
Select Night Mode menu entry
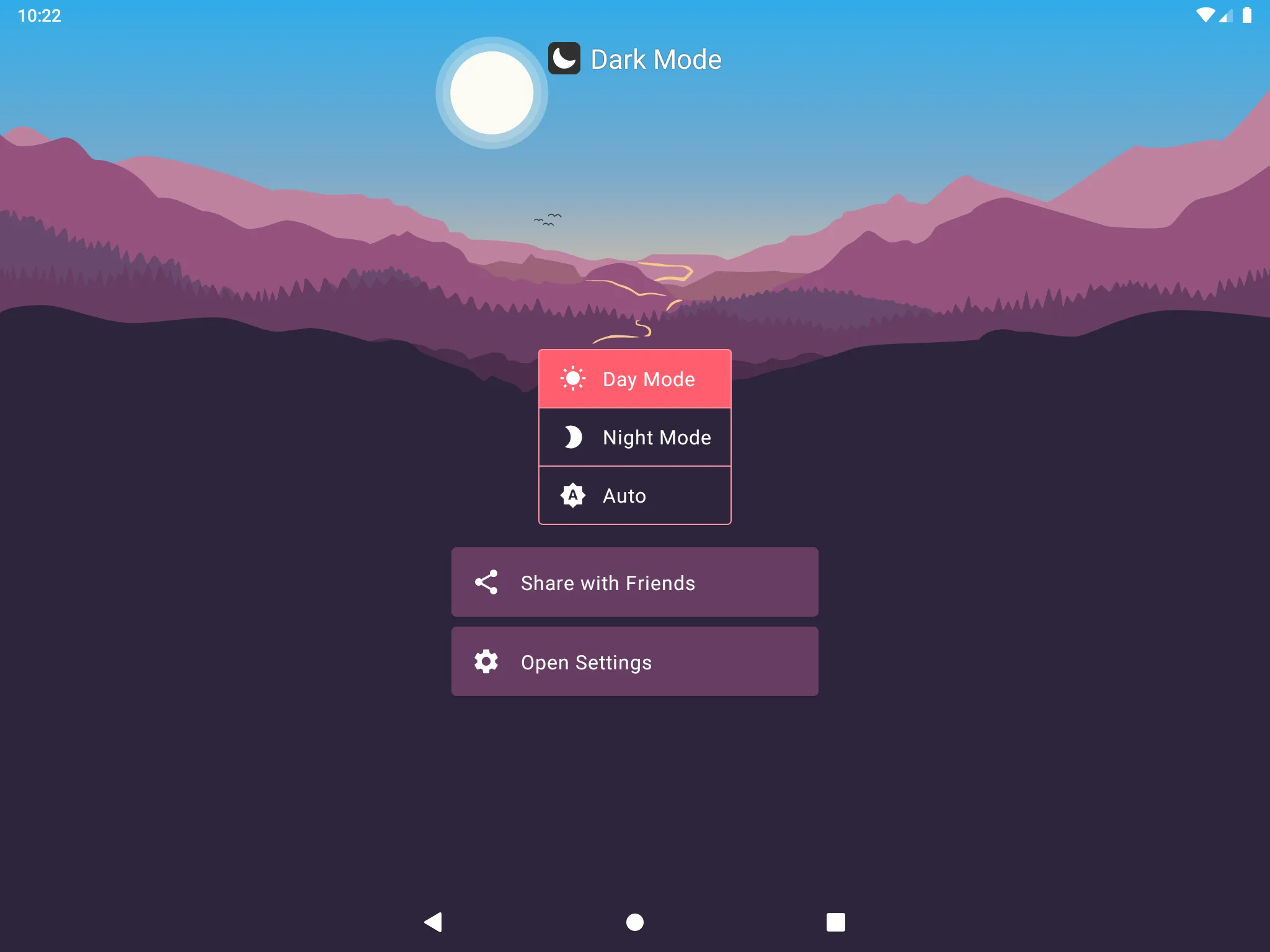click(634, 436)
